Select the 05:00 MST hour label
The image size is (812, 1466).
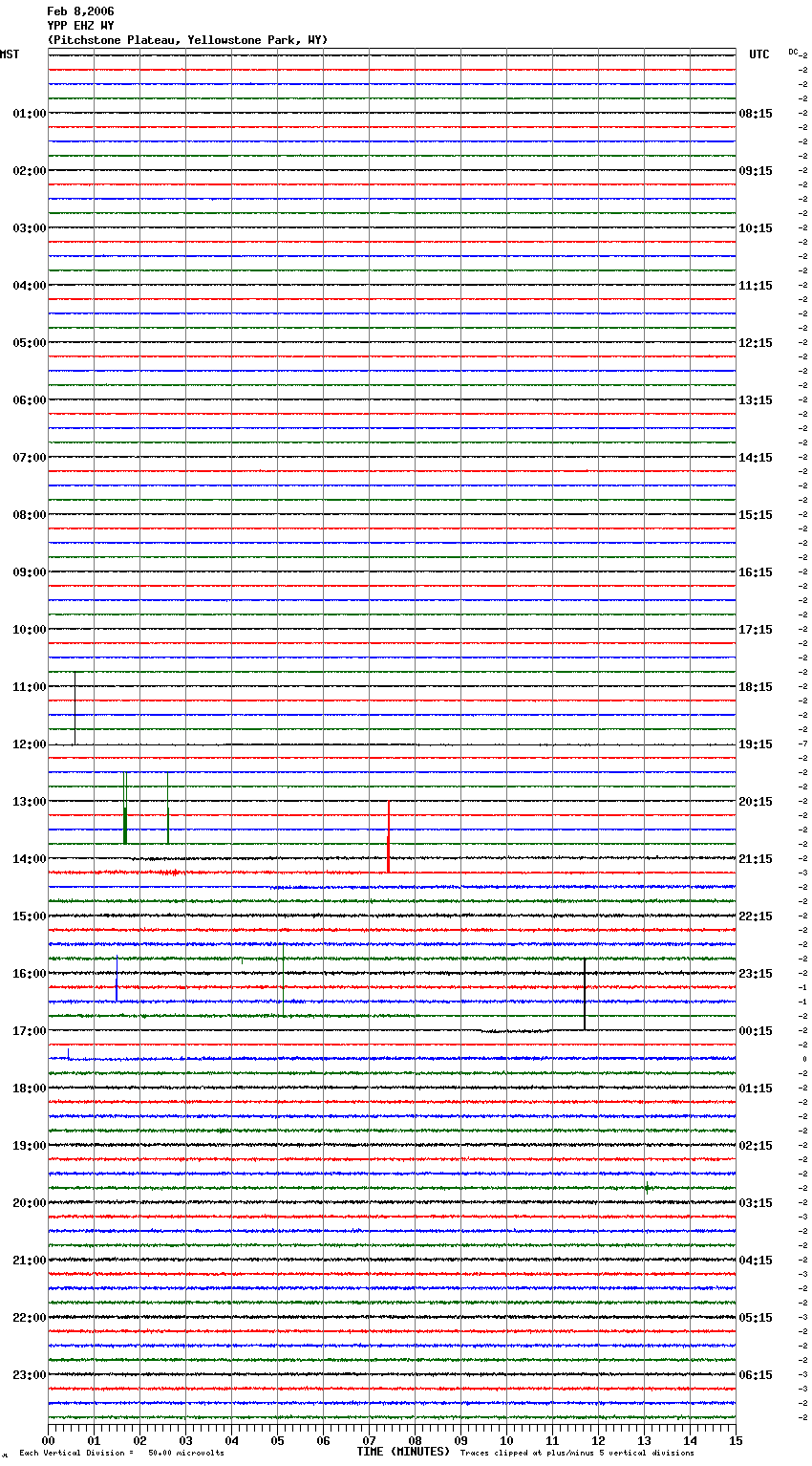(x=30, y=343)
